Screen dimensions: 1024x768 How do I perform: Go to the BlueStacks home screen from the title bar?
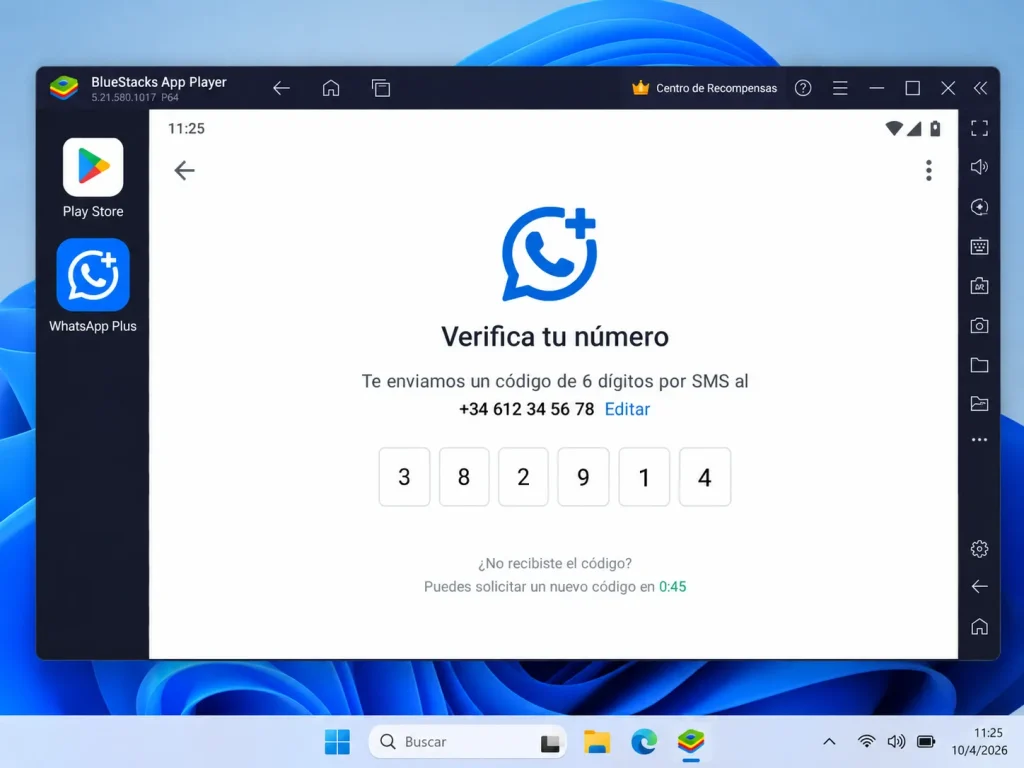coord(331,88)
